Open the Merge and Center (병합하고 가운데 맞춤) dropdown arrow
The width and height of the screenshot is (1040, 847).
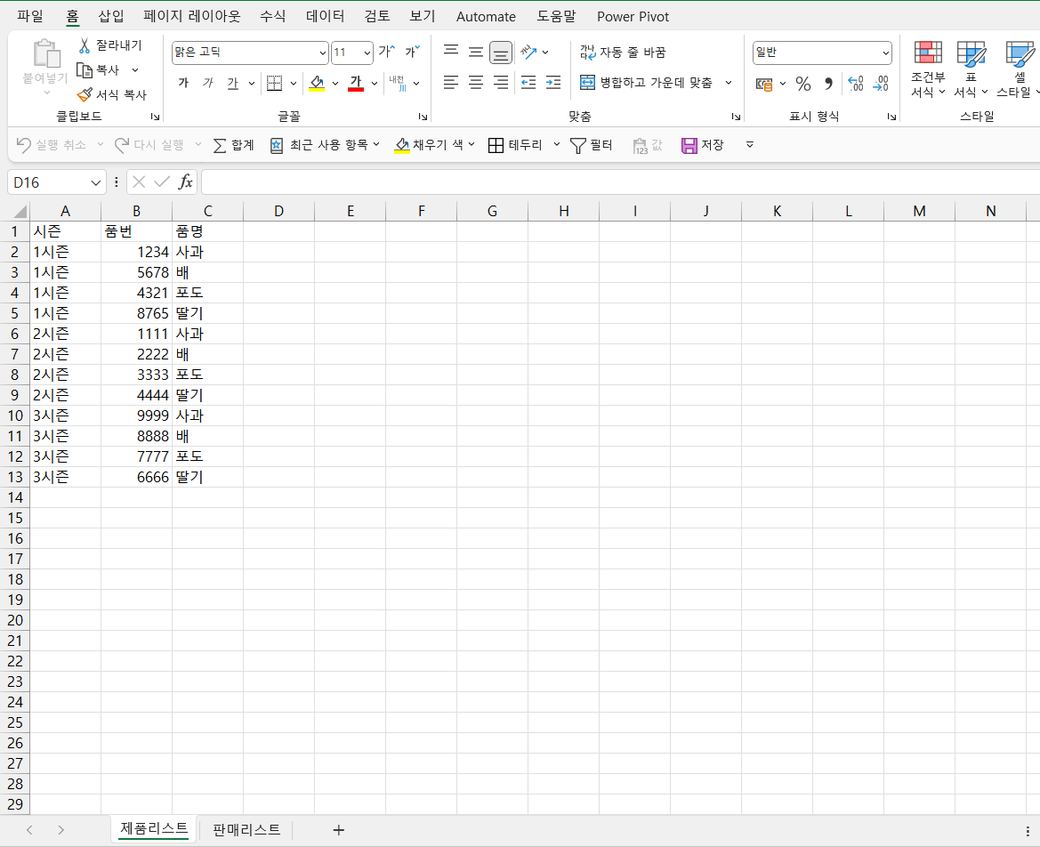[x=728, y=83]
